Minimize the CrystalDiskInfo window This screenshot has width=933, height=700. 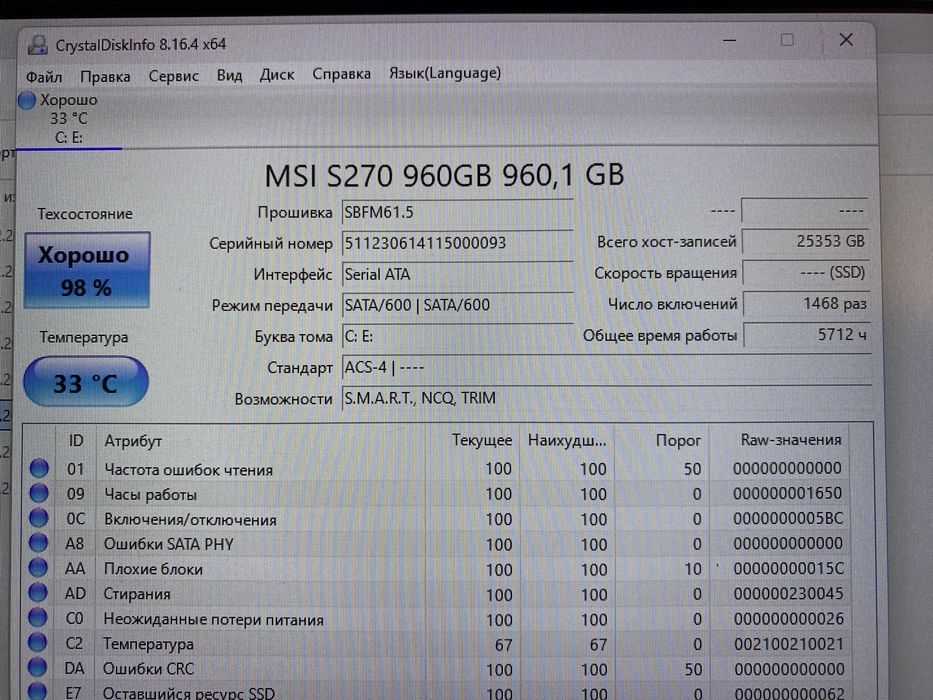730,40
